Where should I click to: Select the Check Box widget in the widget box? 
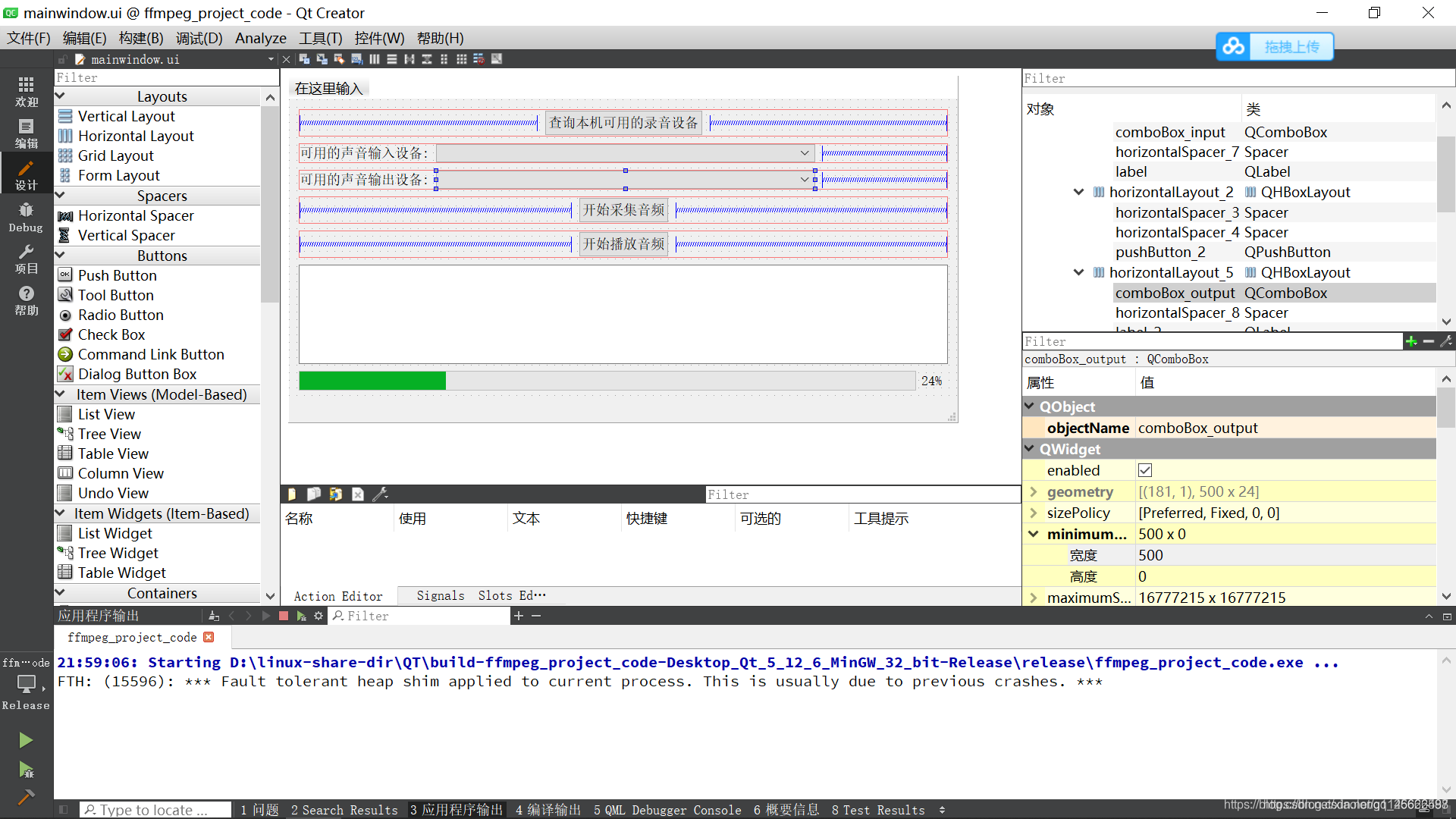[x=111, y=334]
